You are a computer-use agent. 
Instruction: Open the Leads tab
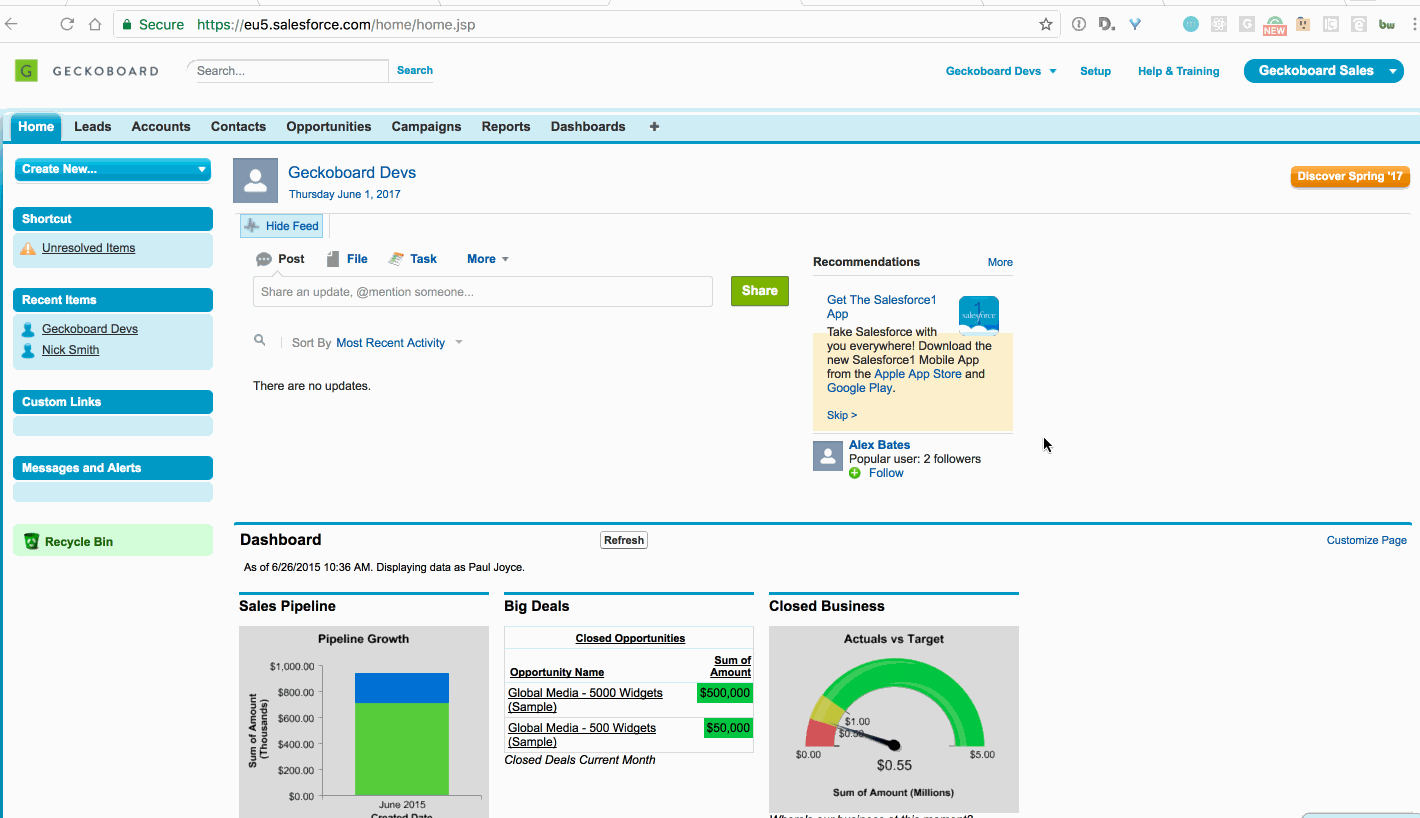(93, 127)
